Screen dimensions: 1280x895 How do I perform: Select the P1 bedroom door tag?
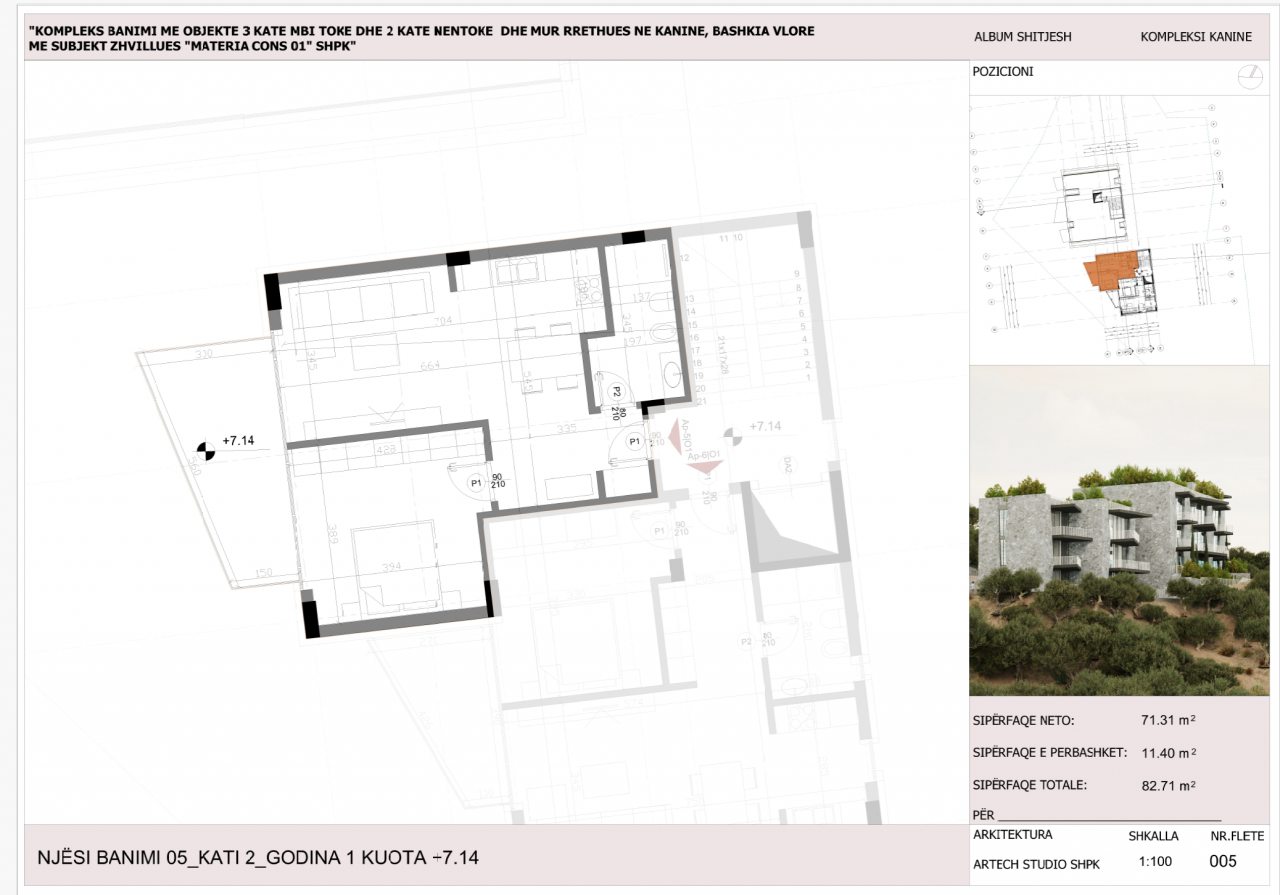tap(477, 483)
